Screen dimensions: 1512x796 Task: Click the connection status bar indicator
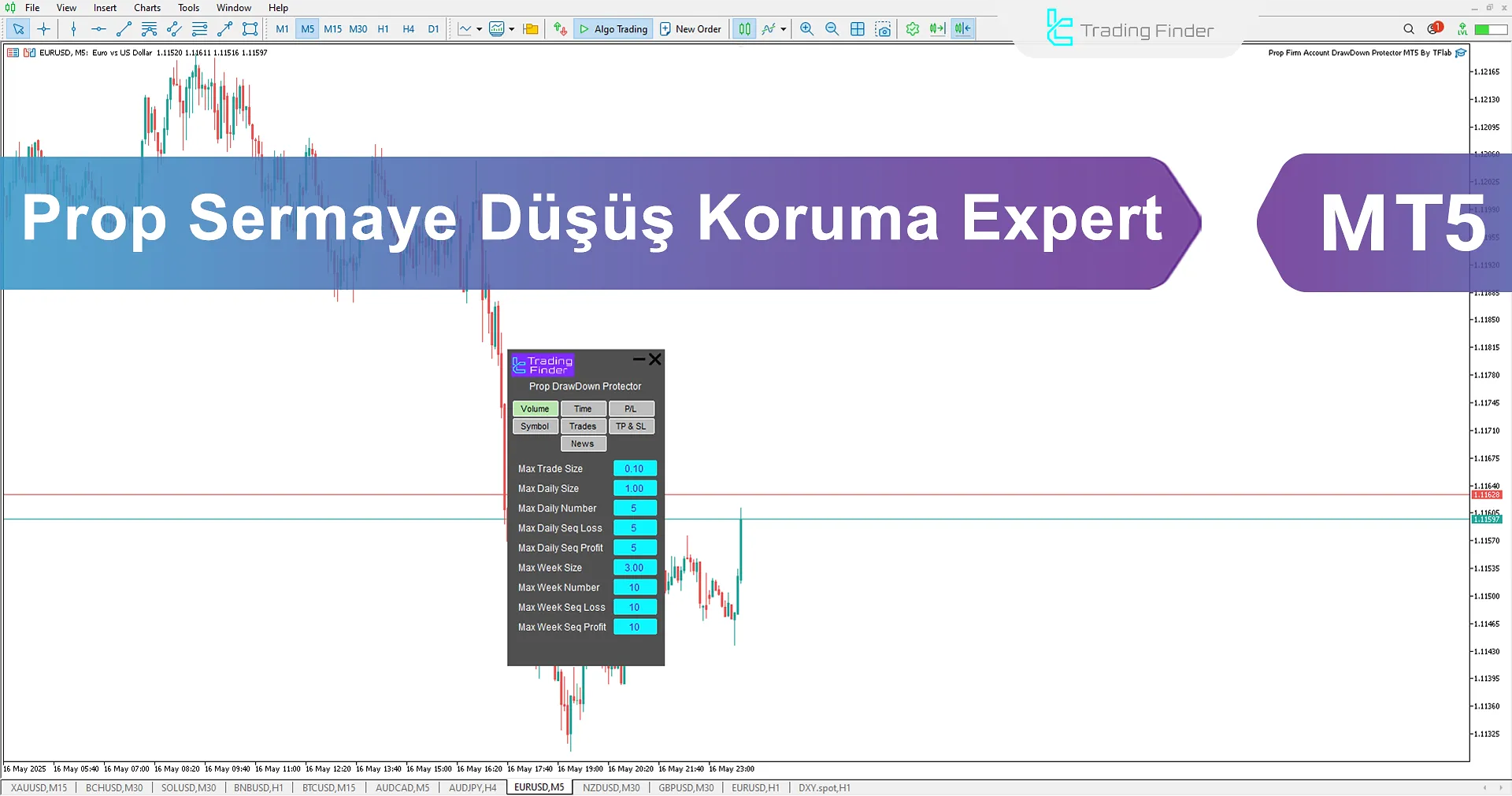[1491, 29]
